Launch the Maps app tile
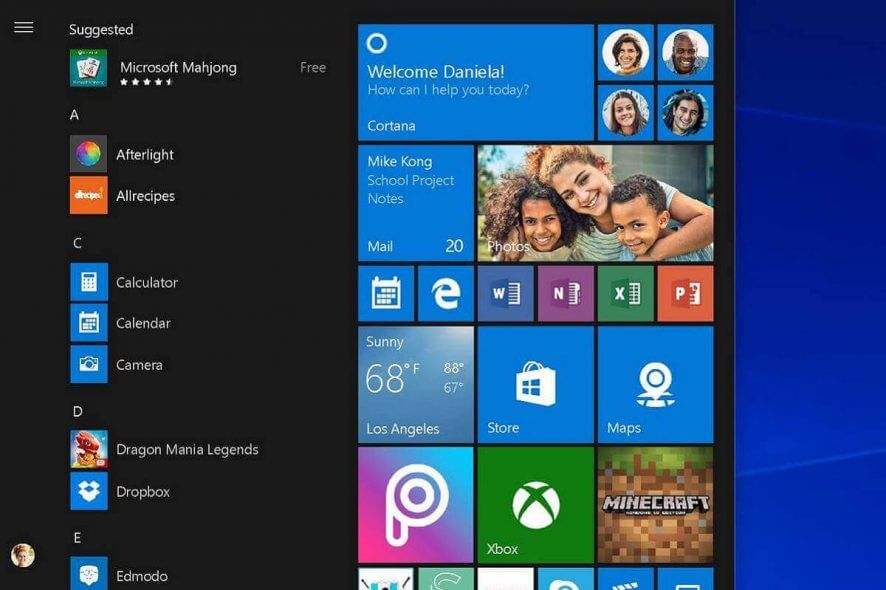 tap(655, 384)
